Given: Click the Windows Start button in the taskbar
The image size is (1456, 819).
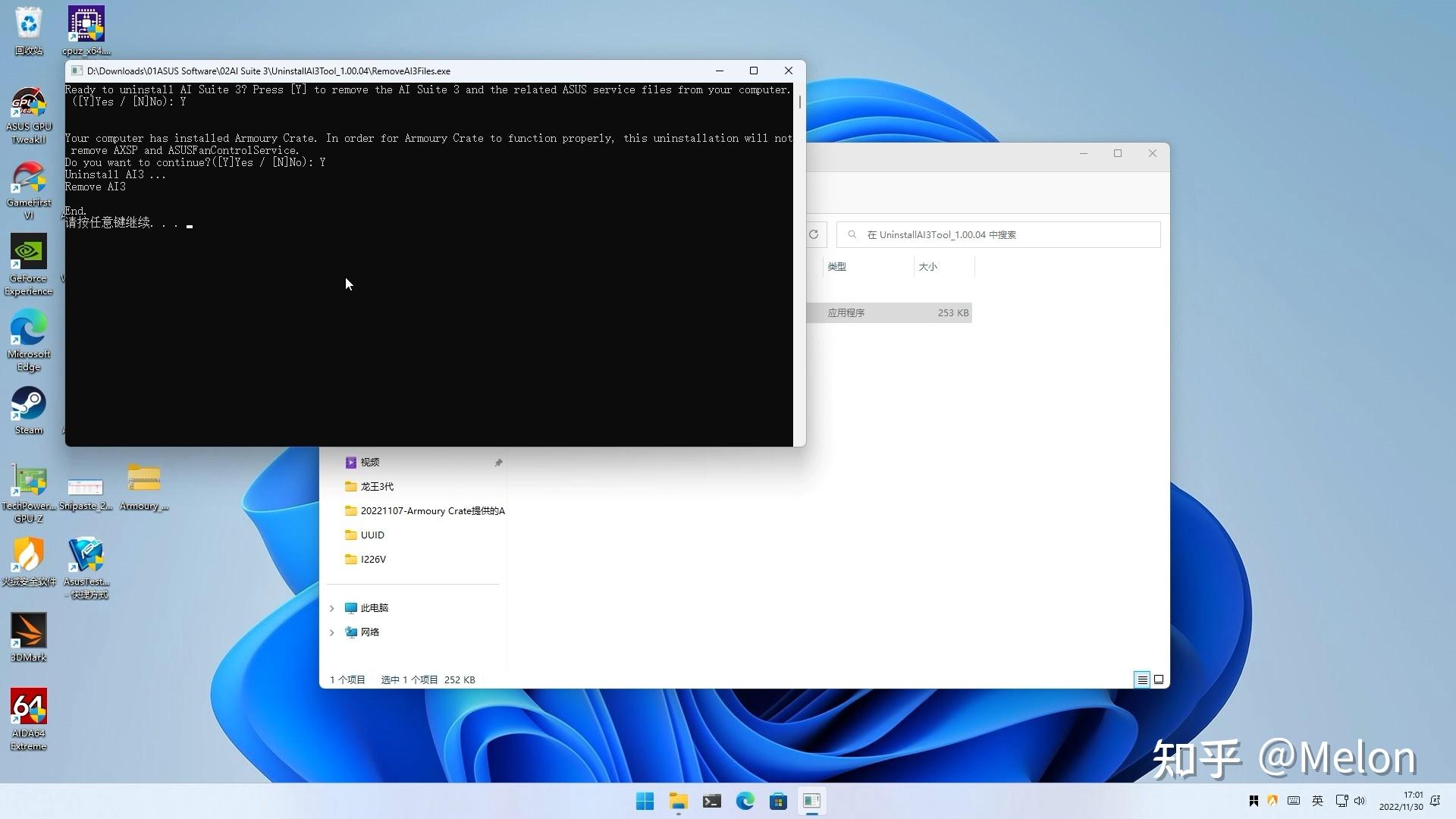Looking at the screenshot, I should click(645, 801).
